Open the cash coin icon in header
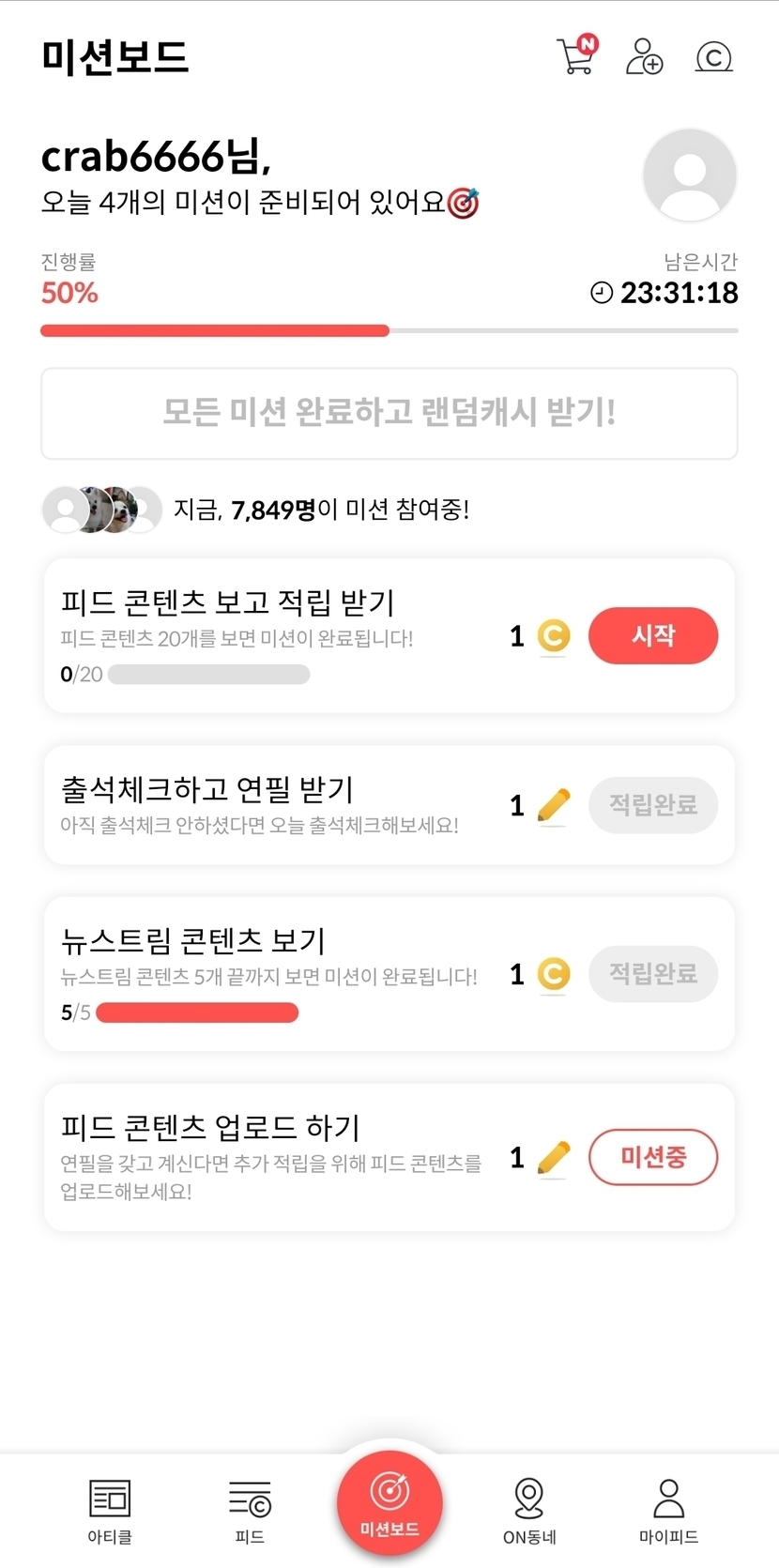 713,57
